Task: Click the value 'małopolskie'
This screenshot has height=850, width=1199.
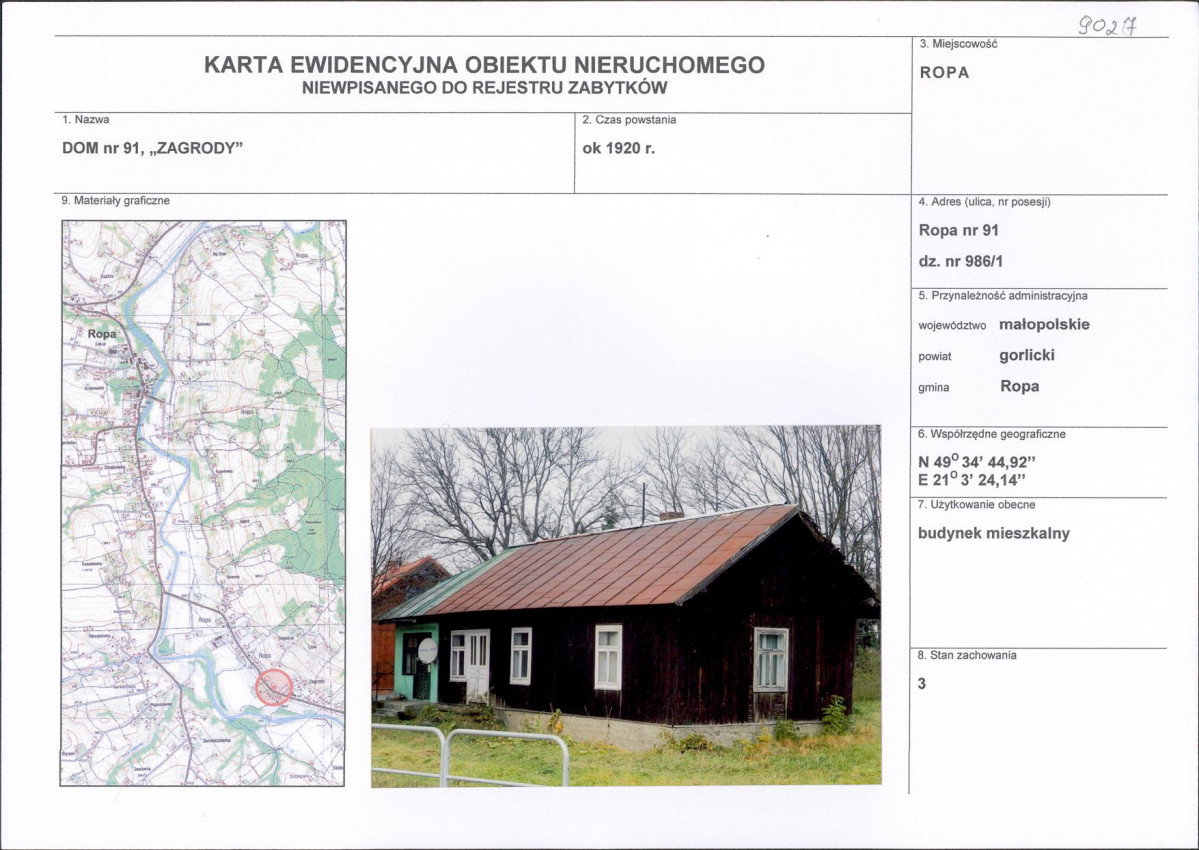Action: 1045,324
